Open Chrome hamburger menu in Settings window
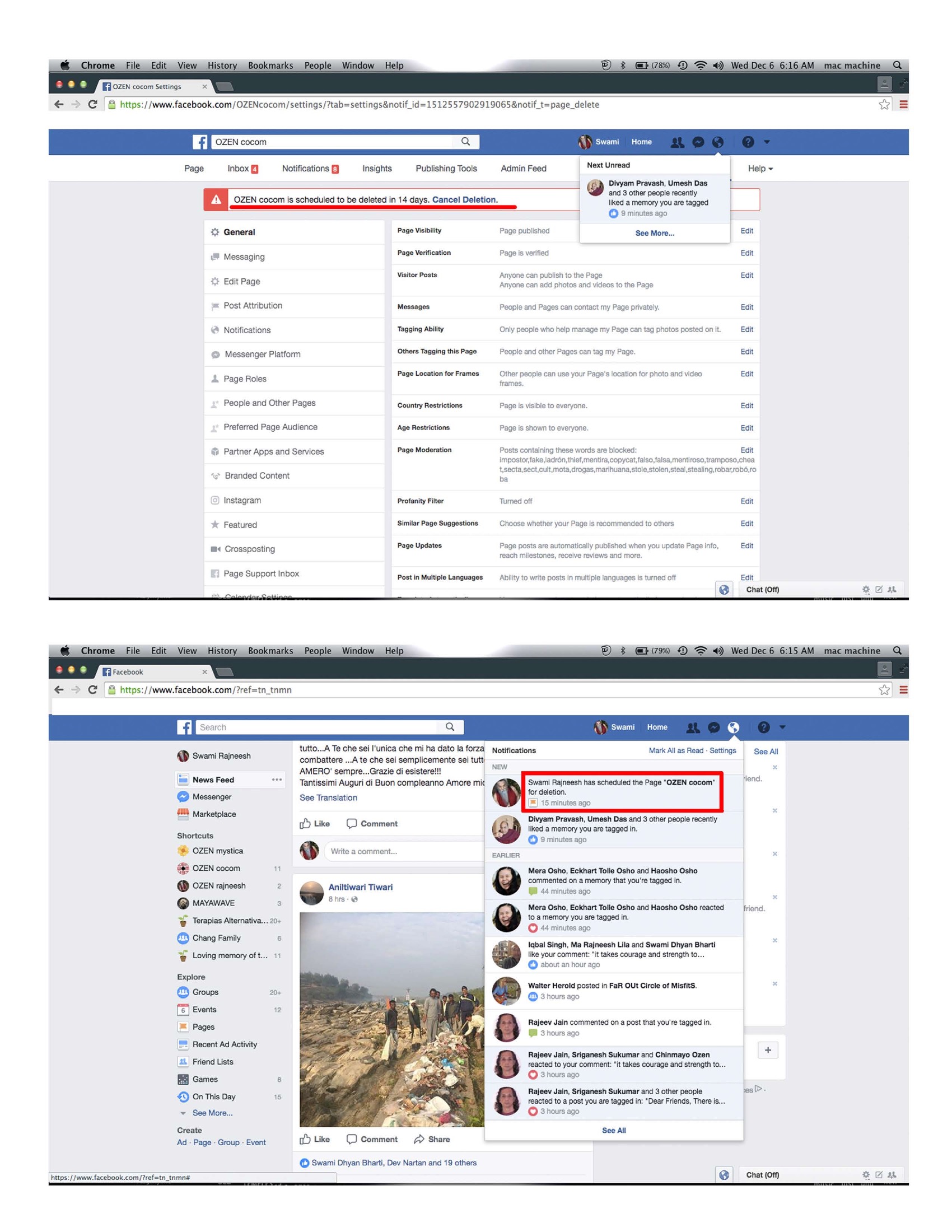 903,104
